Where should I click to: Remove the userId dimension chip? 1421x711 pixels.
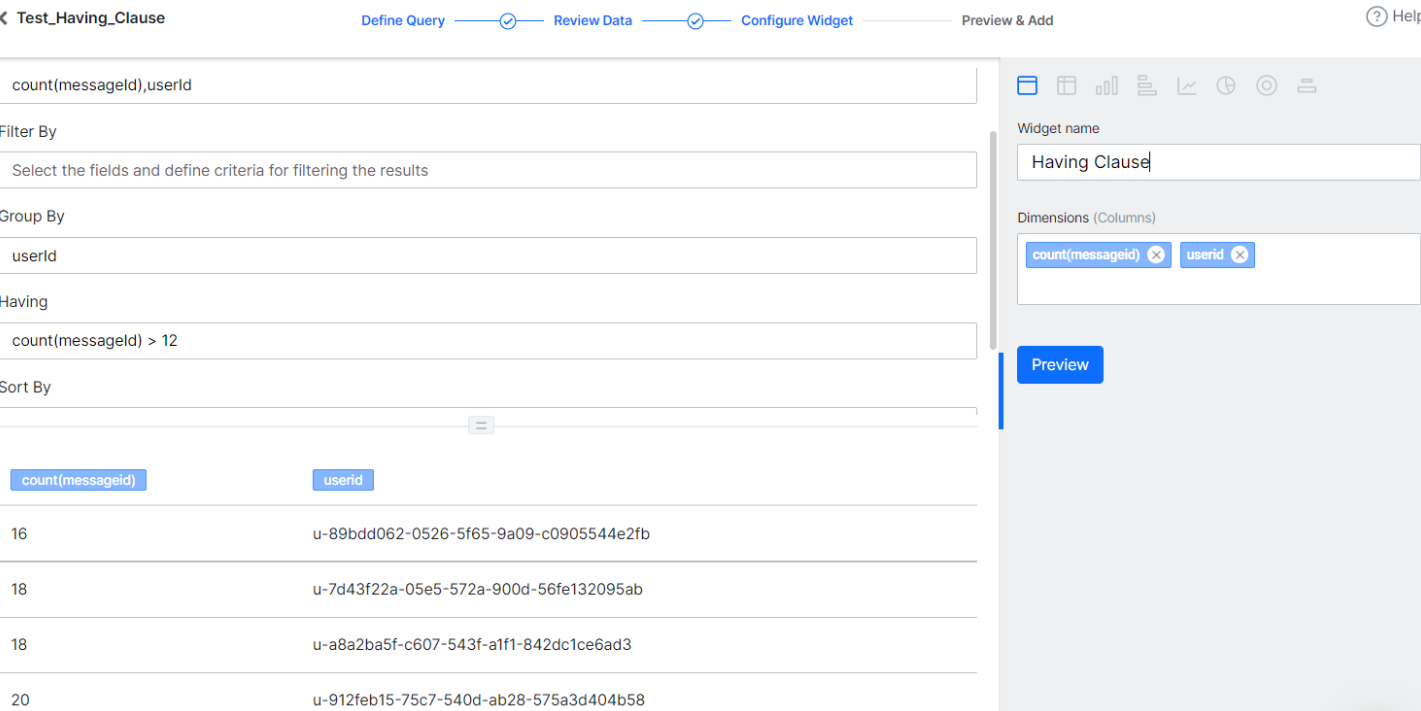pyautogui.click(x=1241, y=254)
